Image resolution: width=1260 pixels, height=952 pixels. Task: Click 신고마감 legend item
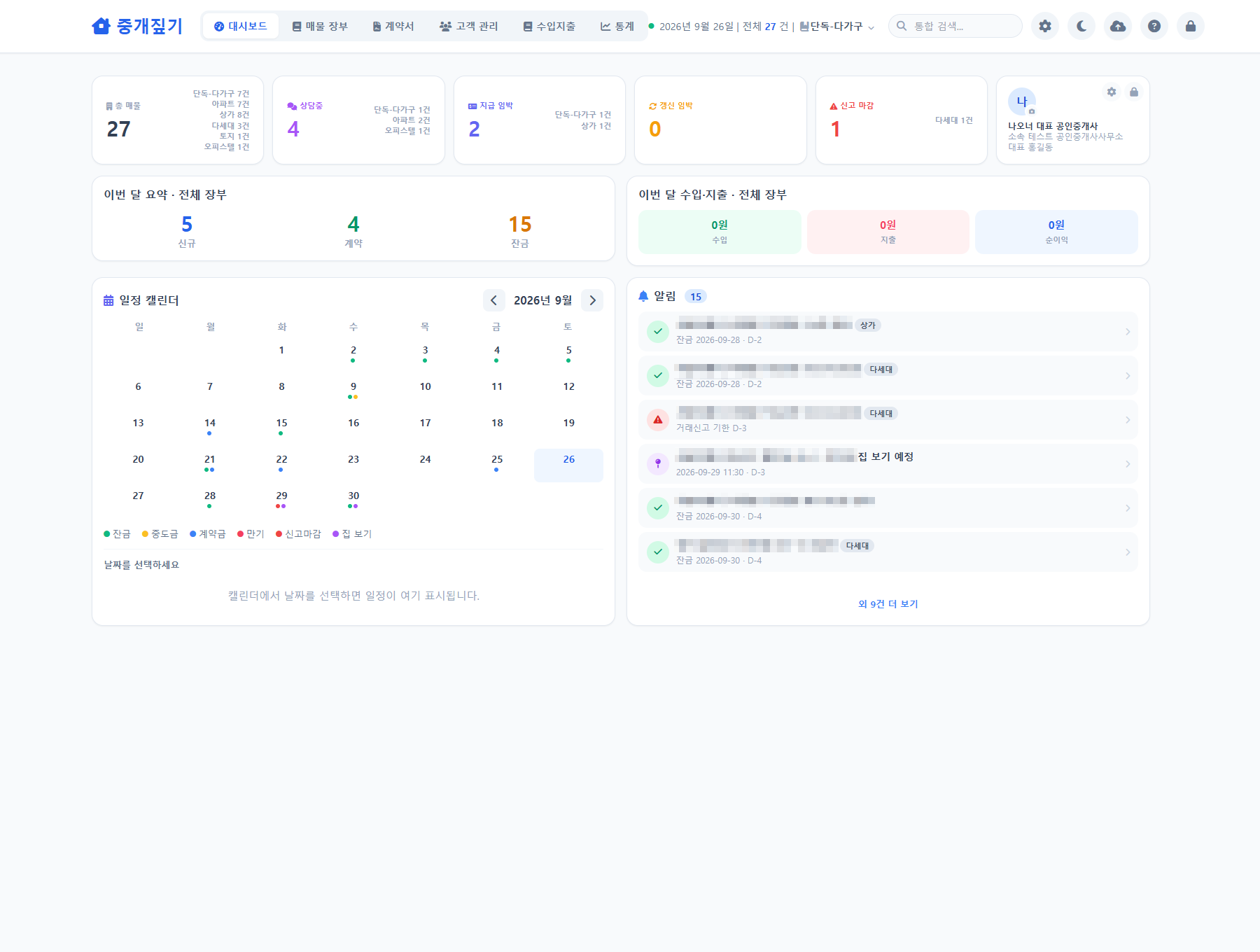[298, 534]
